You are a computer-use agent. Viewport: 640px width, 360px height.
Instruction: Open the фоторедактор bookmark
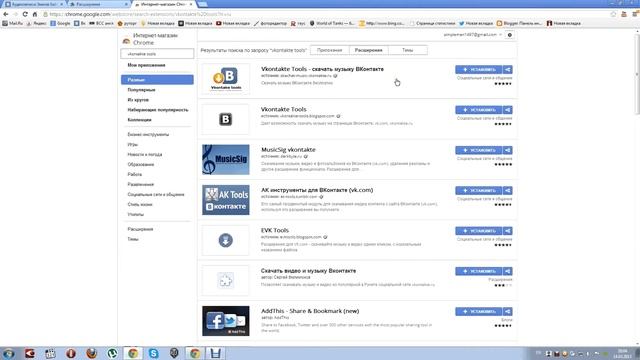click(270, 23)
